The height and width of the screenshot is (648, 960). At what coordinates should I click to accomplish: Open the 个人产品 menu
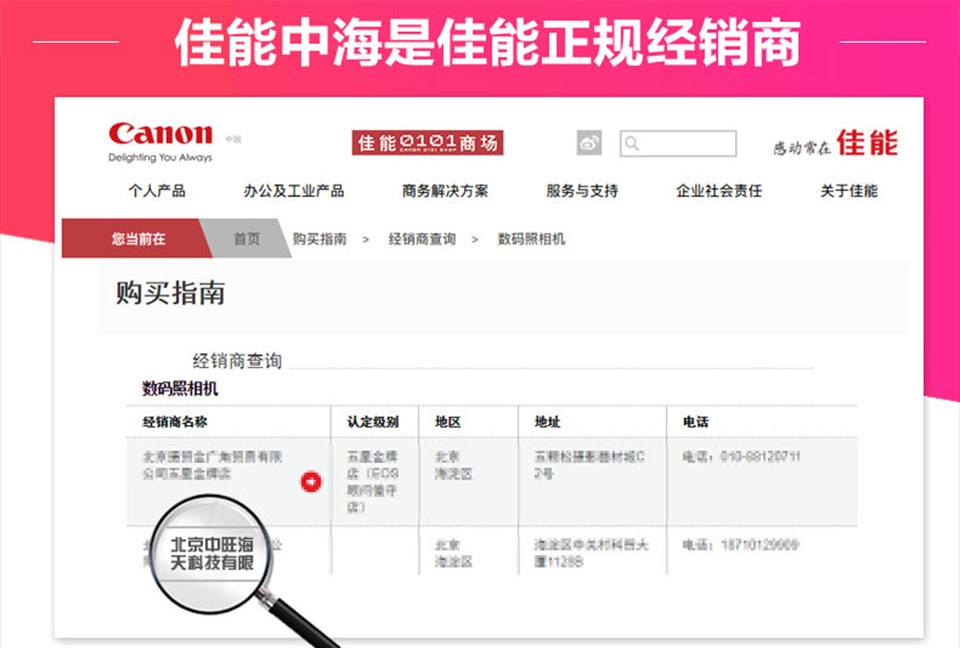click(157, 191)
